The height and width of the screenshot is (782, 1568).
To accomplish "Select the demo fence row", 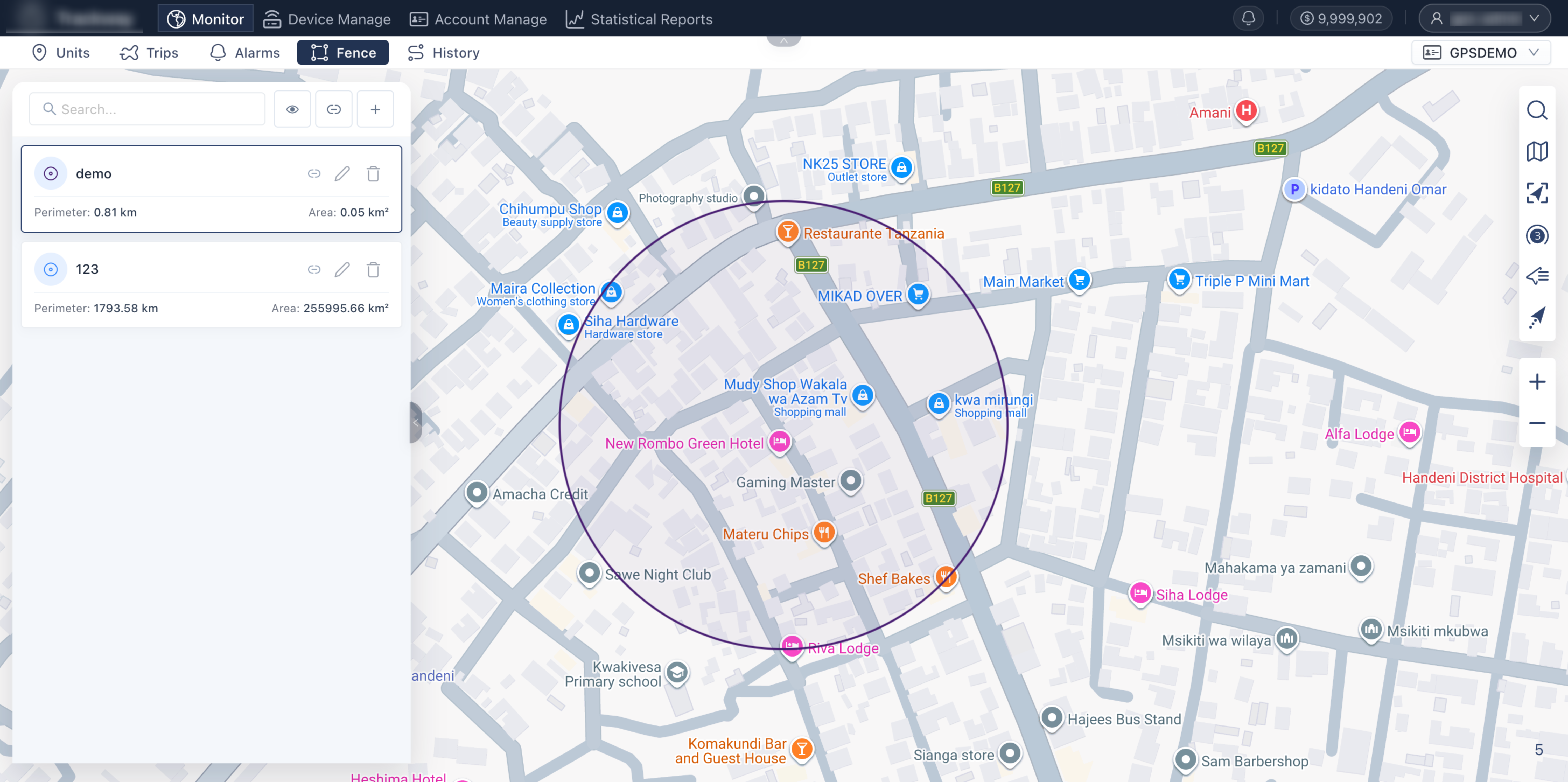I will click(x=211, y=189).
